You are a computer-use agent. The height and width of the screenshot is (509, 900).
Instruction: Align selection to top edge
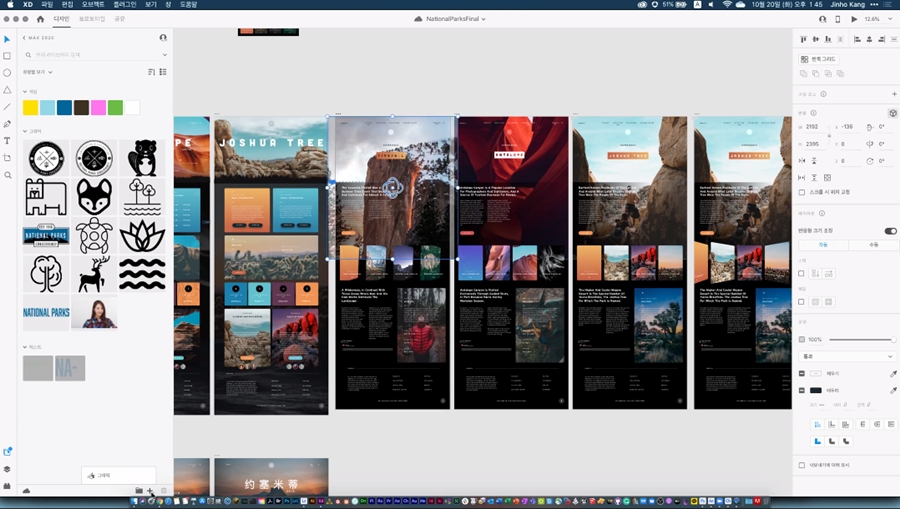pyautogui.click(x=803, y=39)
